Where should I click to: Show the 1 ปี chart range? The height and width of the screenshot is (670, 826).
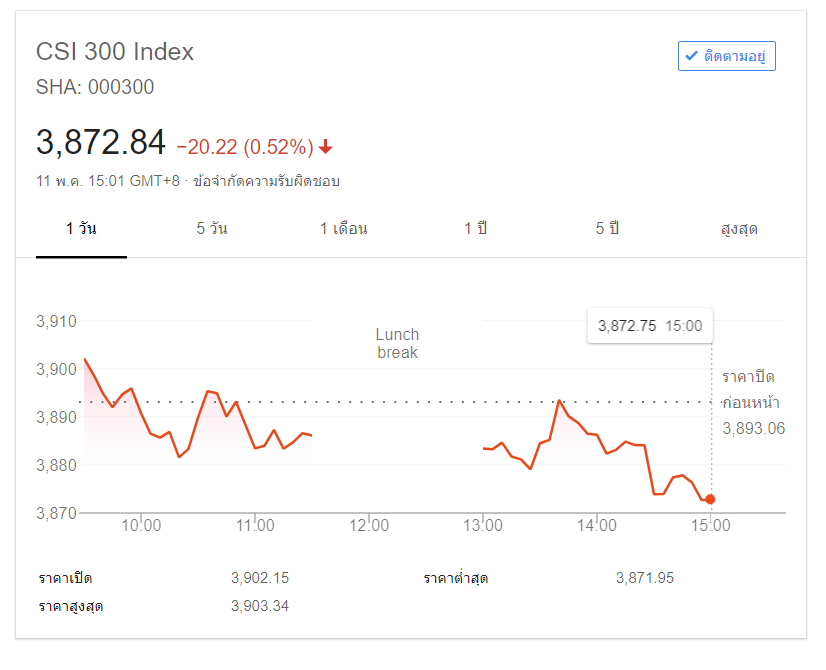tap(475, 229)
